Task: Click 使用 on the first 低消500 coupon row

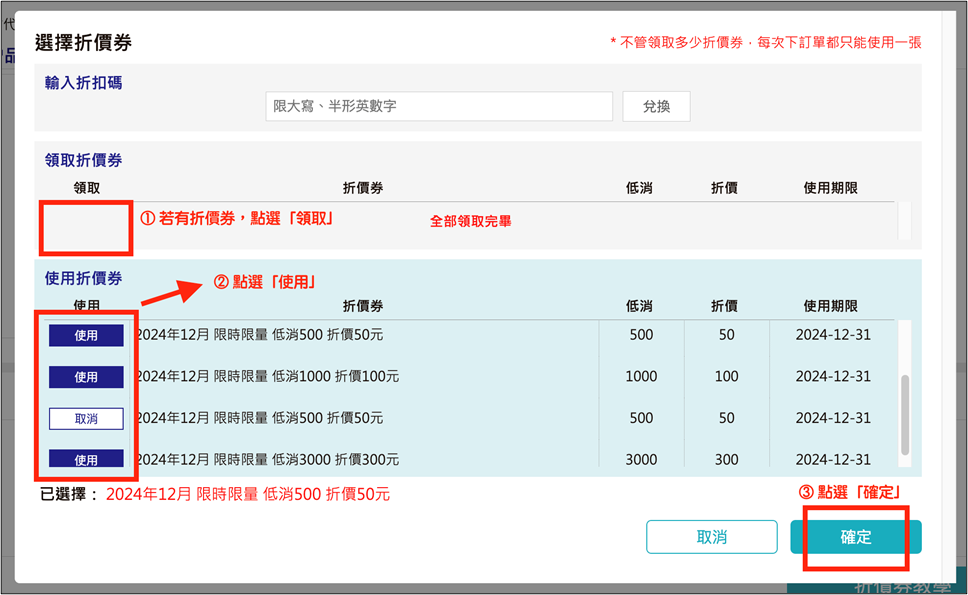Action: point(86,335)
